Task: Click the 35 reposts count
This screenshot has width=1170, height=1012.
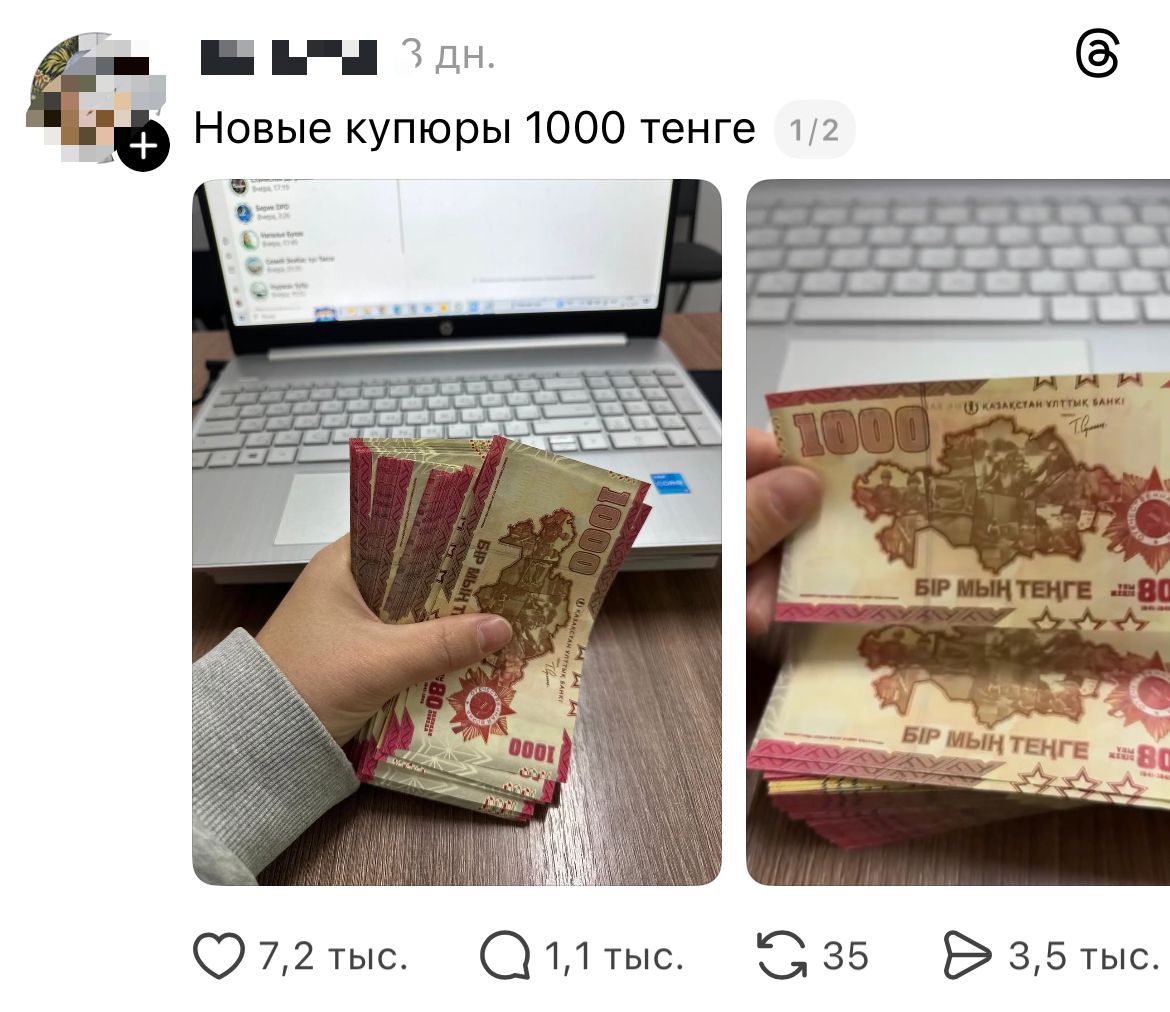Action: click(845, 956)
